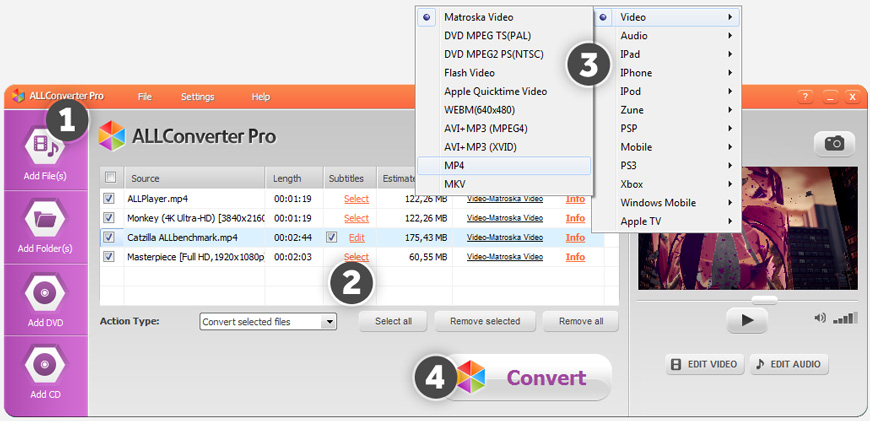Toggle the Catzilla subtitles checkbox
870x421 pixels.
click(x=332, y=237)
